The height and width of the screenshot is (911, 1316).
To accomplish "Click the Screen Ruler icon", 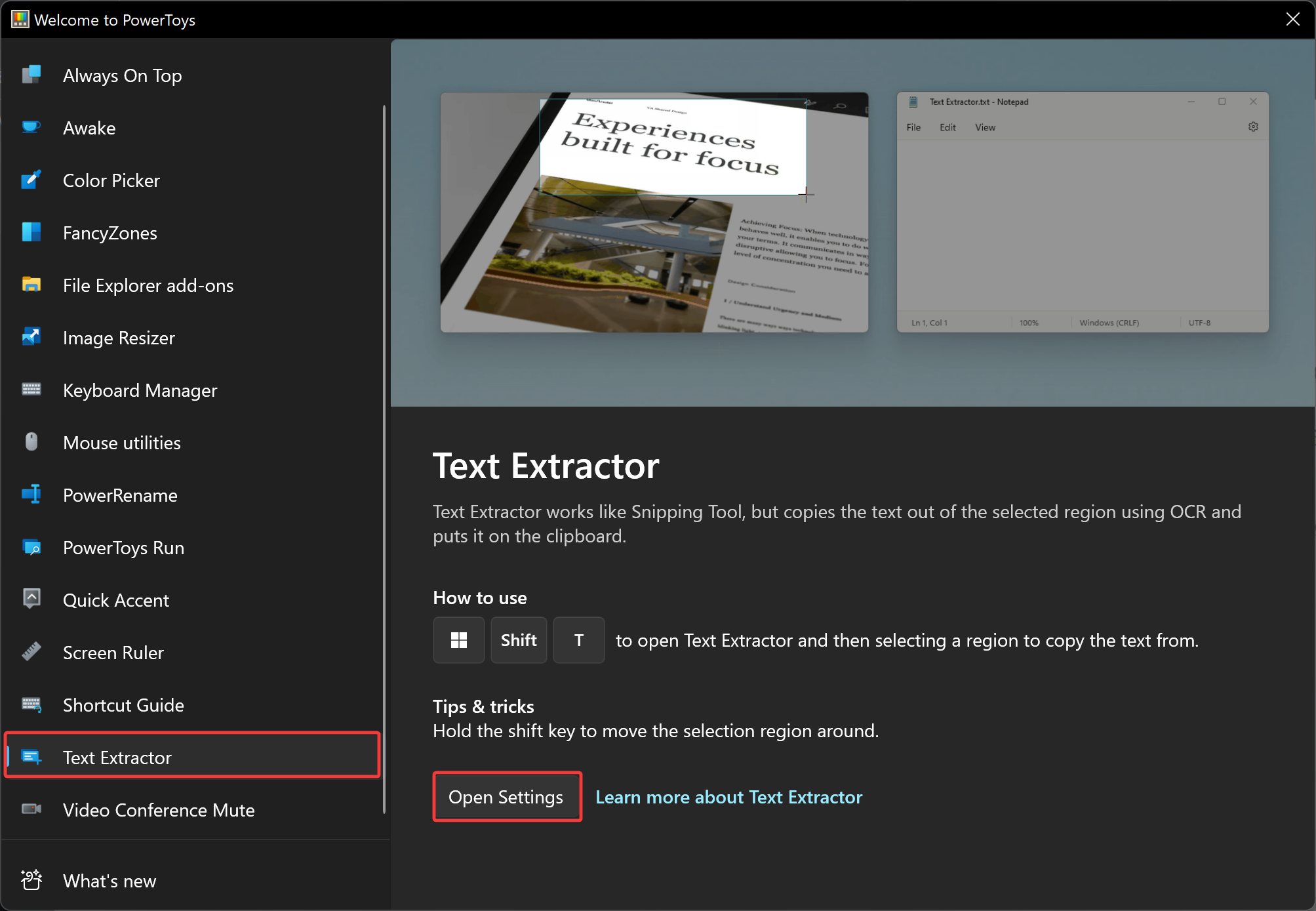I will [x=31, y=652].
